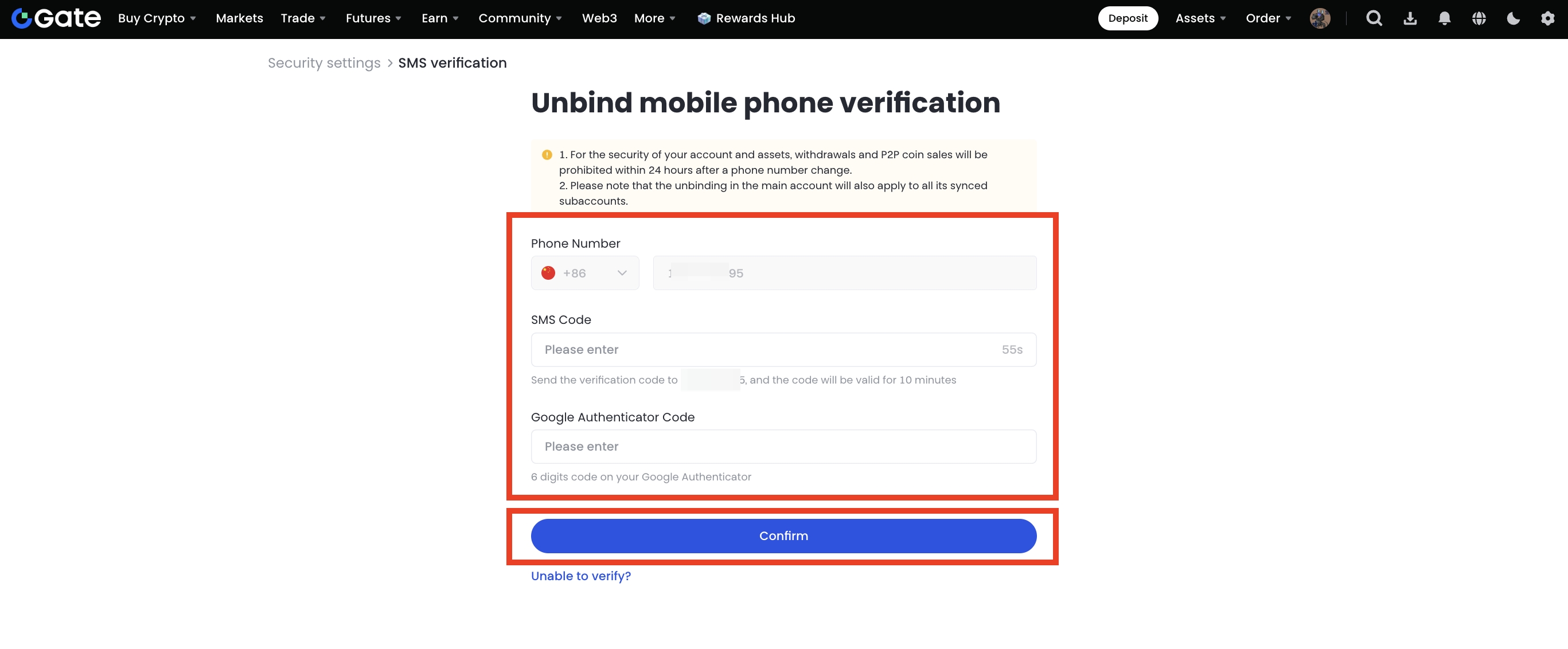The image size is (1568, 649).
Task: Click the user profile avatar
Action: [x=1320, y=18]
